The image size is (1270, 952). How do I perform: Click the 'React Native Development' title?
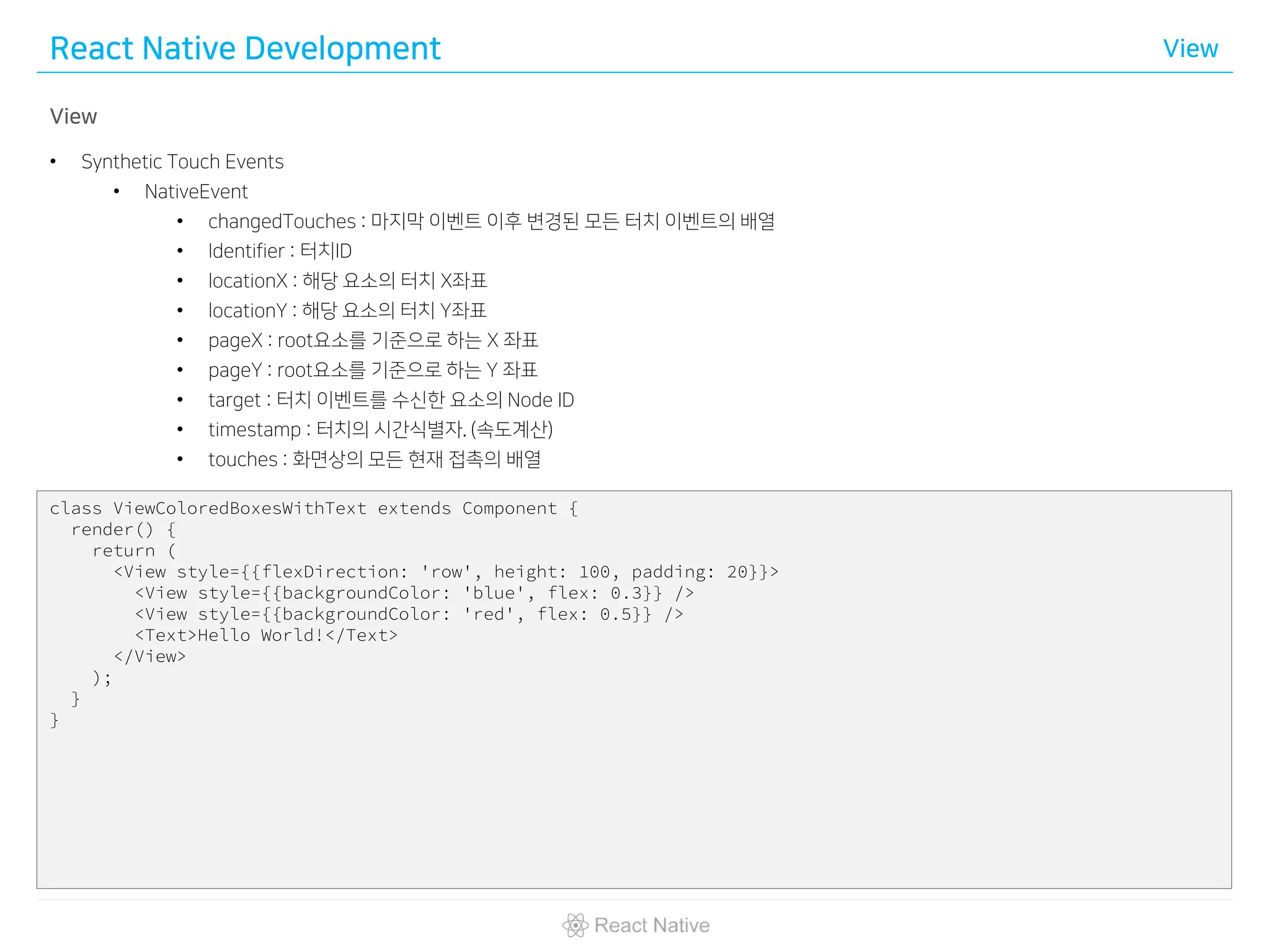click(245, 48)
